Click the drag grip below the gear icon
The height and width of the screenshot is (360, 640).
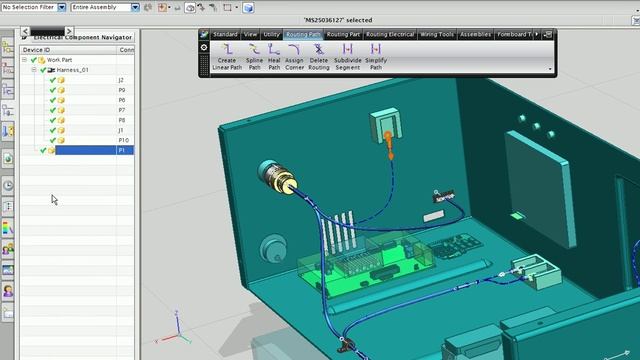tap(204, 64)
